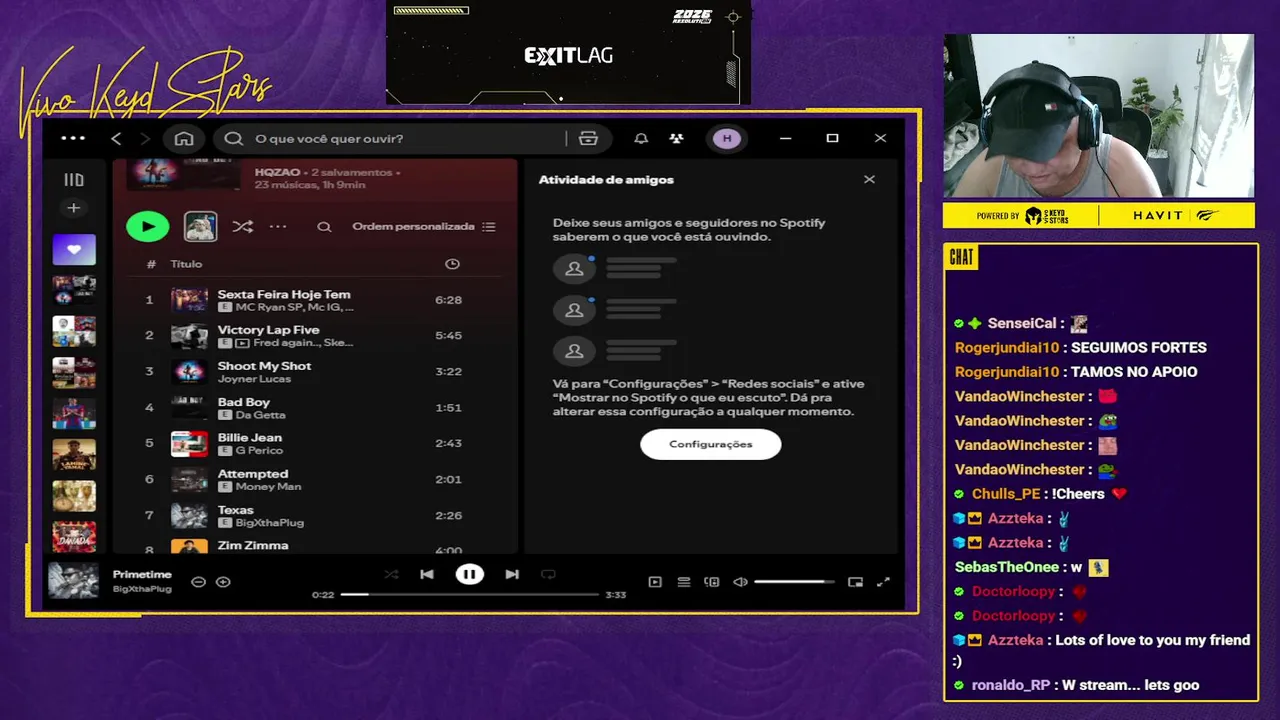Screen dimensions: 1280x720
Task: Toggle repeat in the player bar
Action: click(548, 574)
